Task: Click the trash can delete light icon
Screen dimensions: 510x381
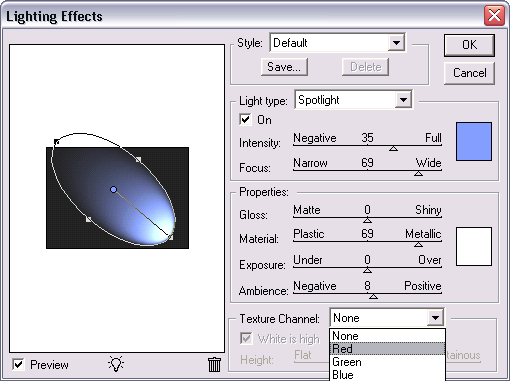Action: click(214, 364)
